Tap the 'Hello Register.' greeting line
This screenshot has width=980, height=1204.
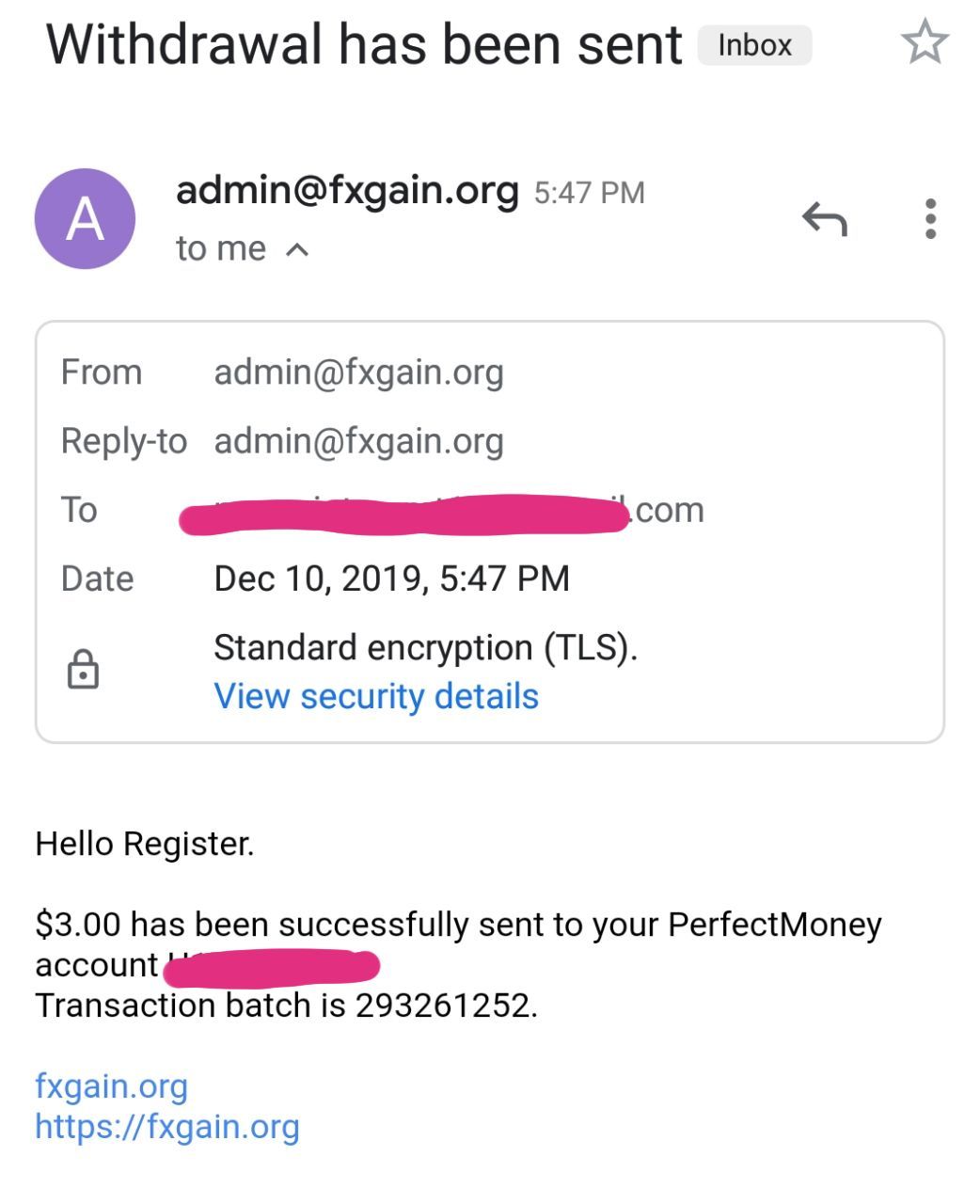145,844
